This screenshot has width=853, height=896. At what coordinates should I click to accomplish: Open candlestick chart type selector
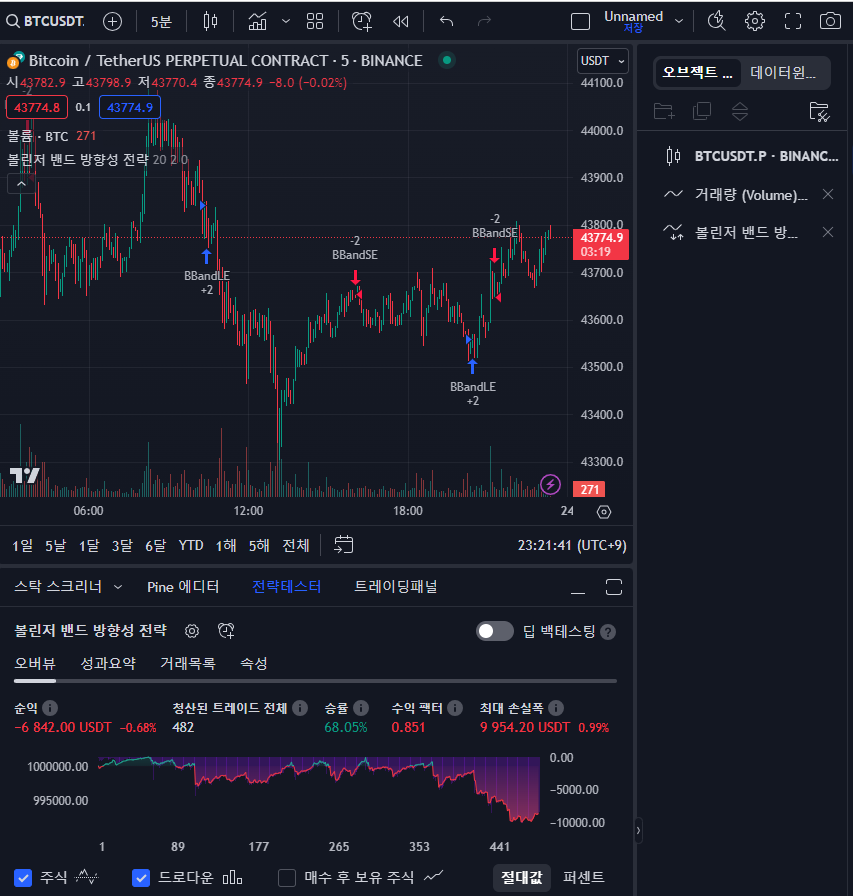tap(210, 22)
